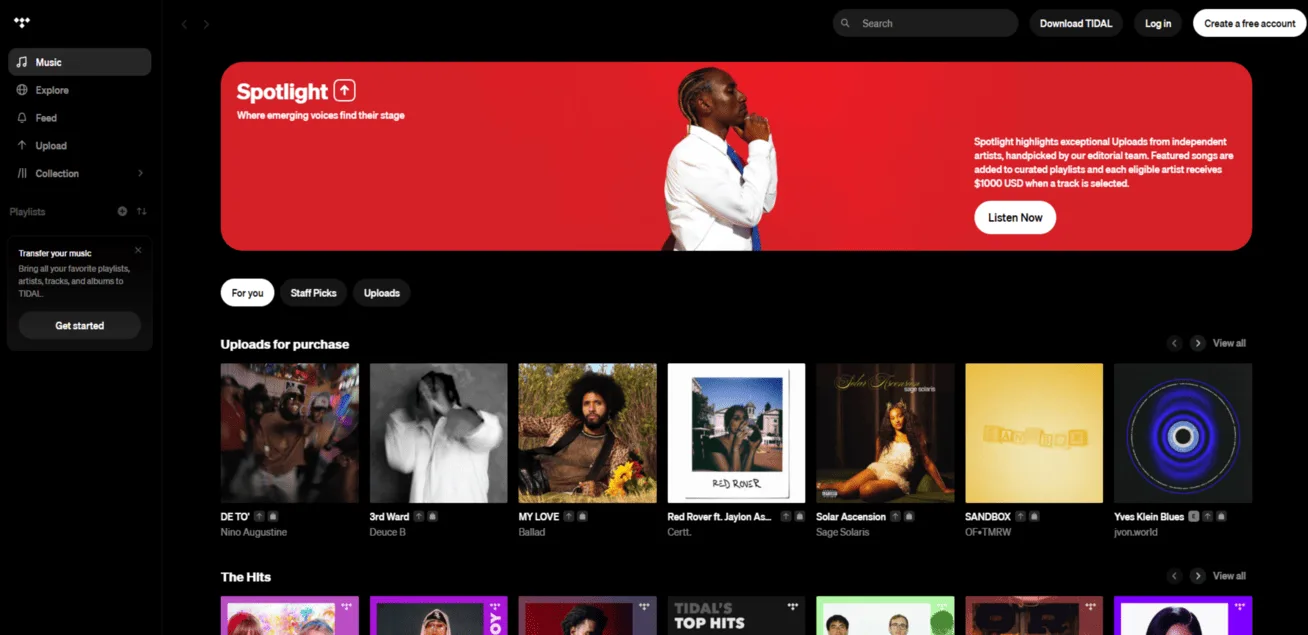Viewport: 1308px width, 635px height.
Task: Open View all for The Hits
Action: click(x=1229, y=576)
